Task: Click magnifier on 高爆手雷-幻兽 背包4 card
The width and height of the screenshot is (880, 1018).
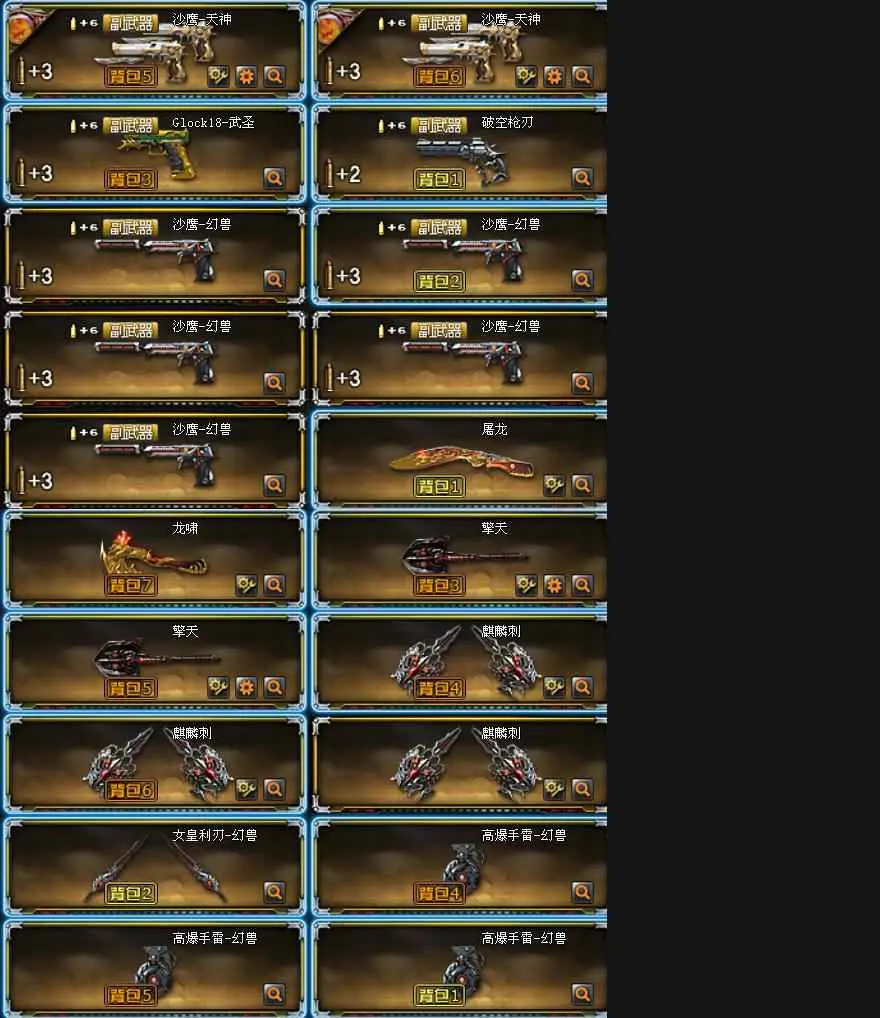Action: 582,891
